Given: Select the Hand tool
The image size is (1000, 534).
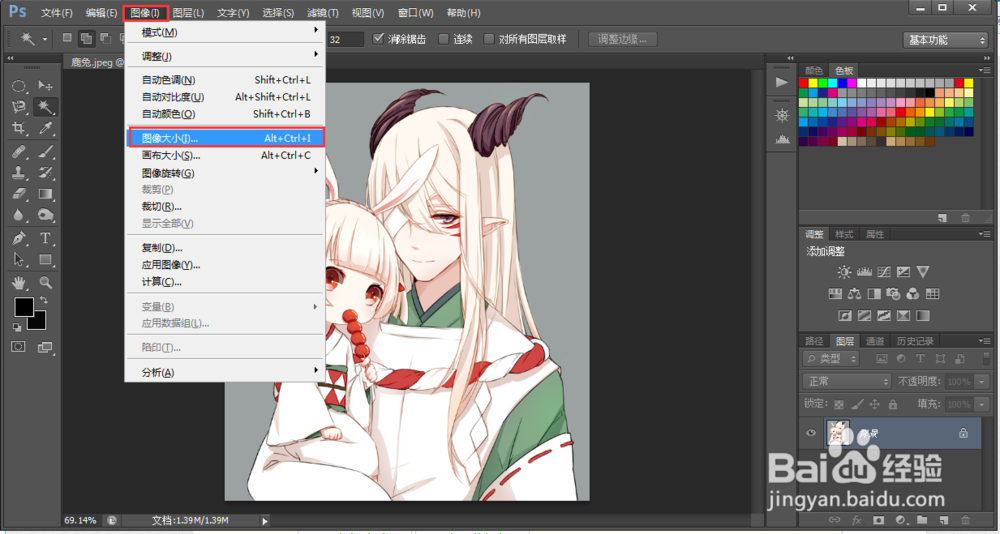Looking at the screenshot, I should pyautogui.click(x=19, y=283).
